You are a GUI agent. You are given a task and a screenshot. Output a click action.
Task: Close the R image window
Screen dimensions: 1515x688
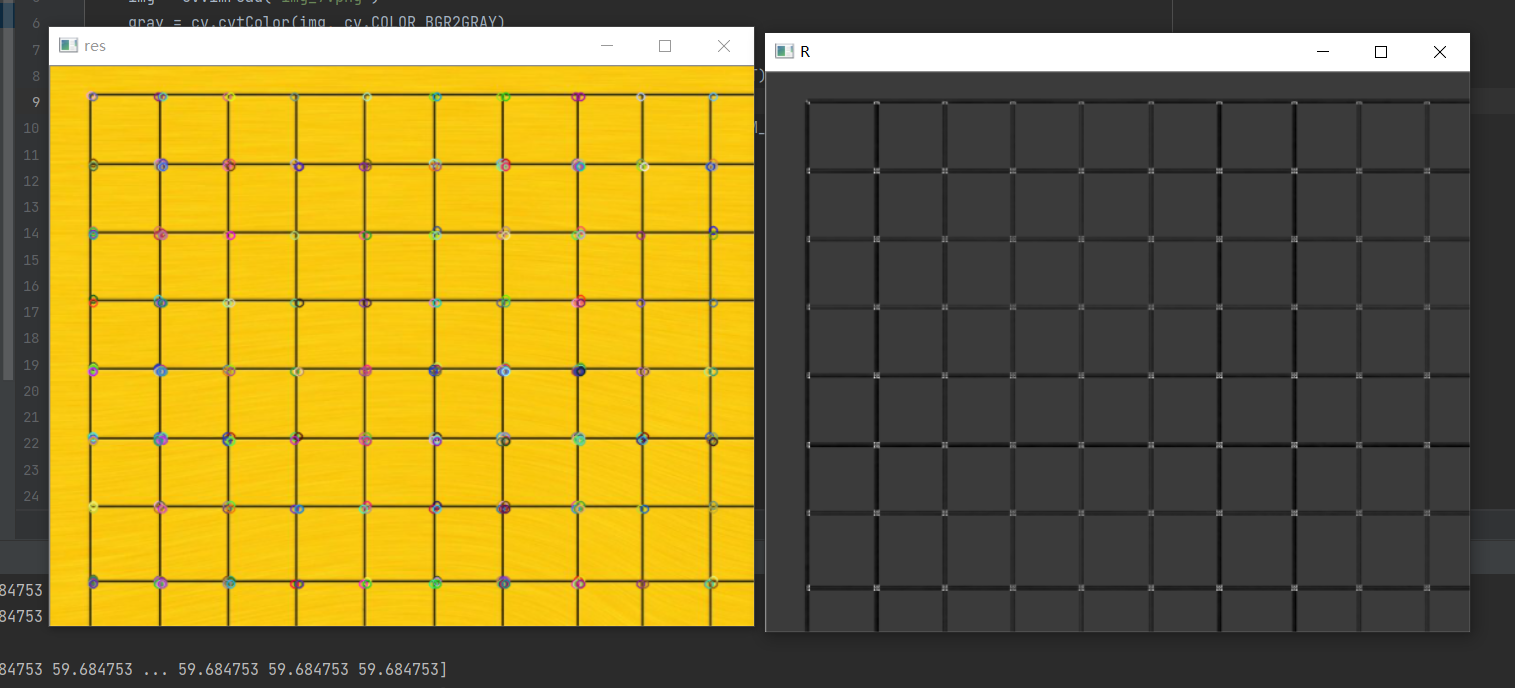pos(1440,52)
